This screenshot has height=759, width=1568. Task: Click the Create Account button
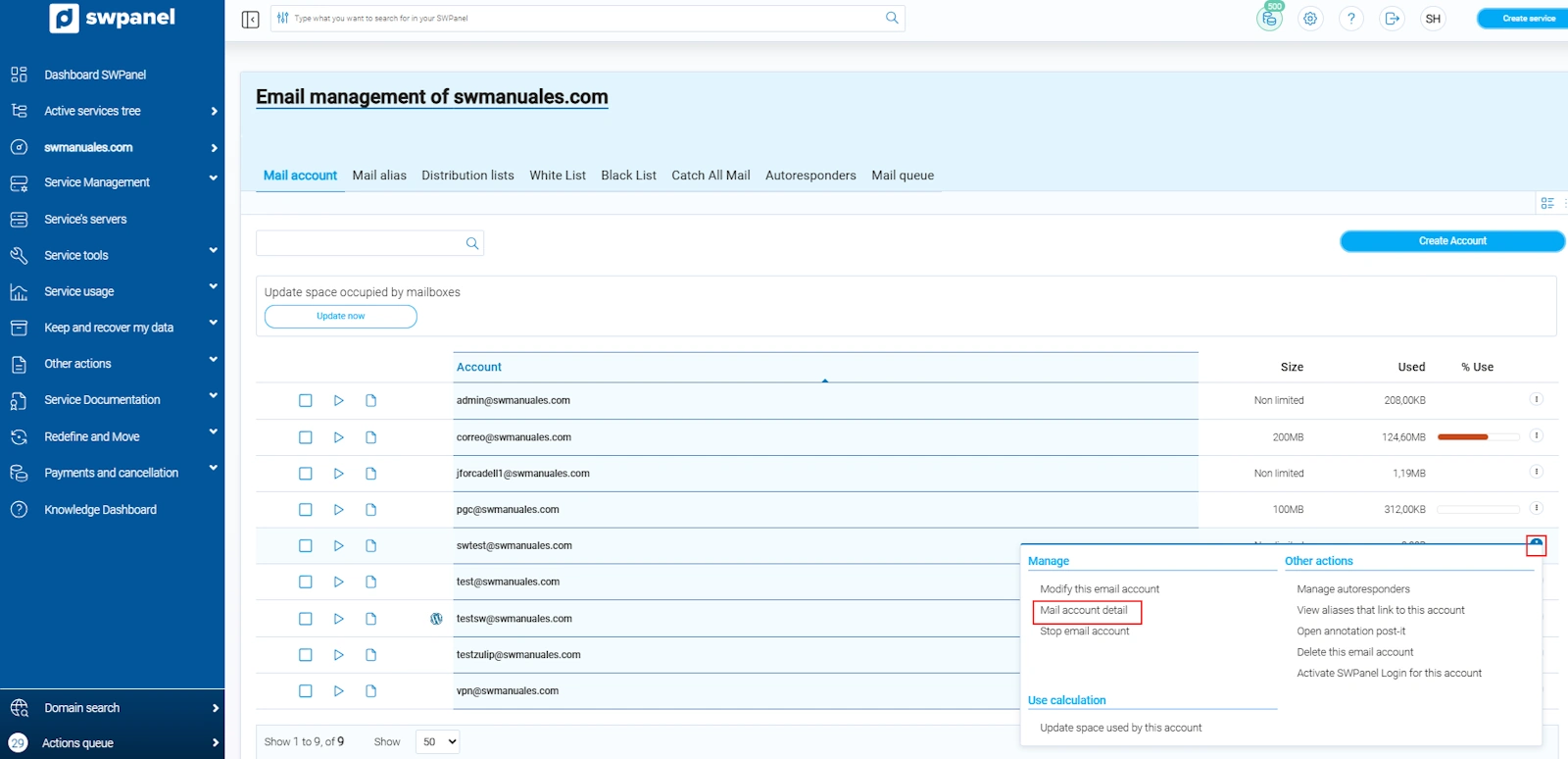click(1451, 241)
